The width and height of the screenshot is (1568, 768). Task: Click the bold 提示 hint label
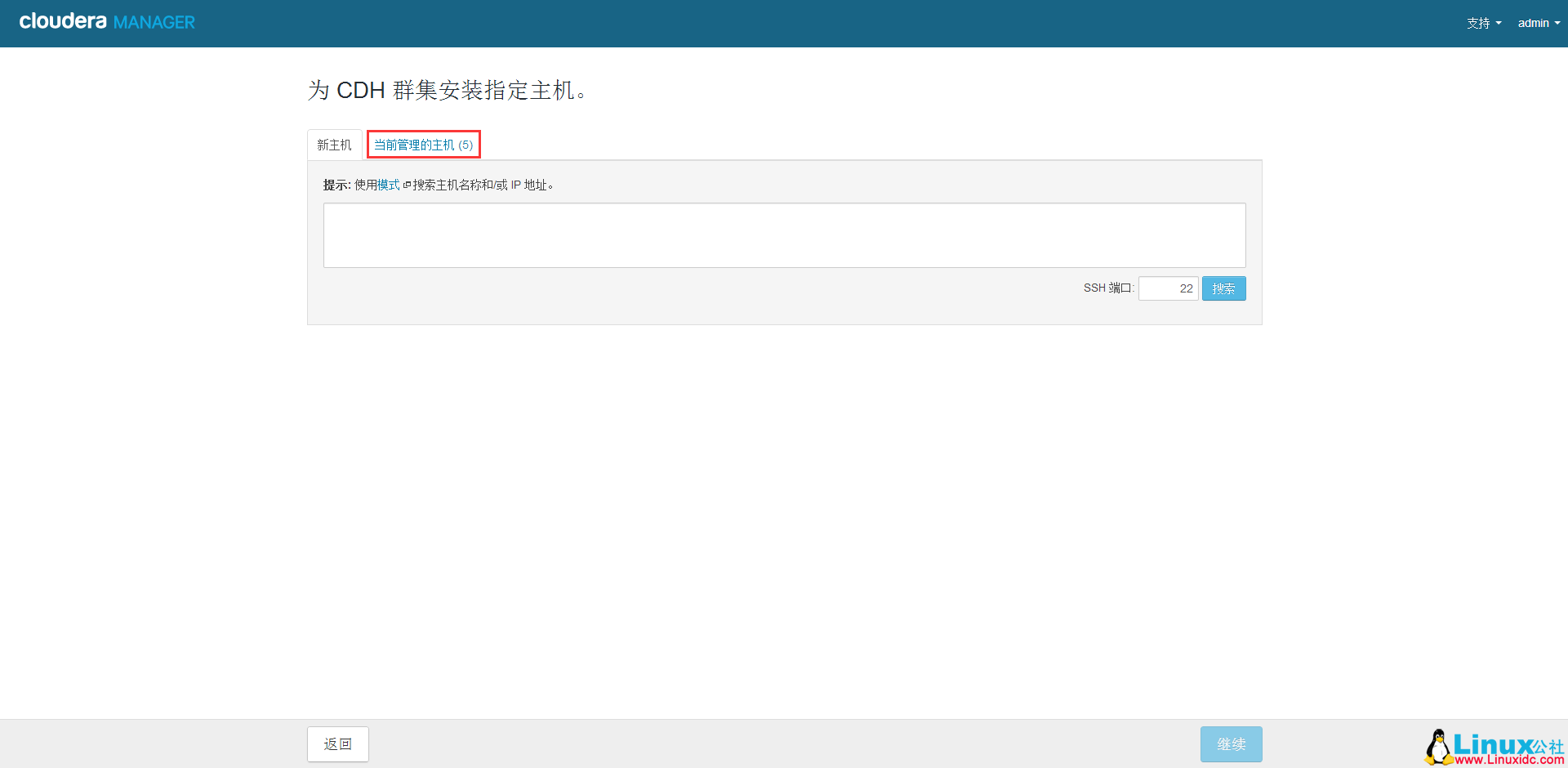(336, 185)
